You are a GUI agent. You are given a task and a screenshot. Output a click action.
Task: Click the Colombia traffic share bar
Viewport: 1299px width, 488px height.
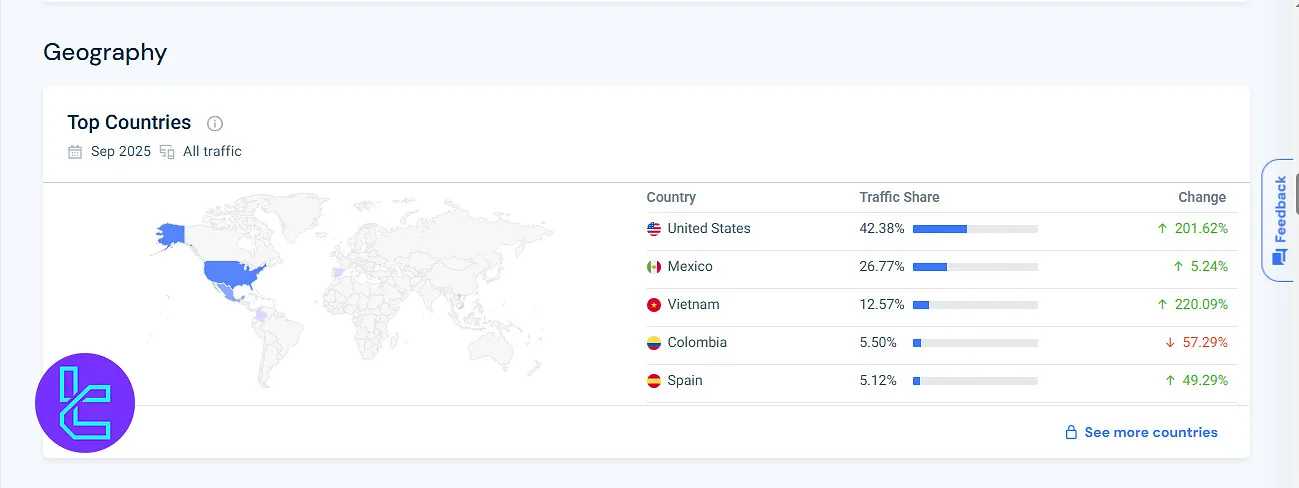(x=975, y=343)
